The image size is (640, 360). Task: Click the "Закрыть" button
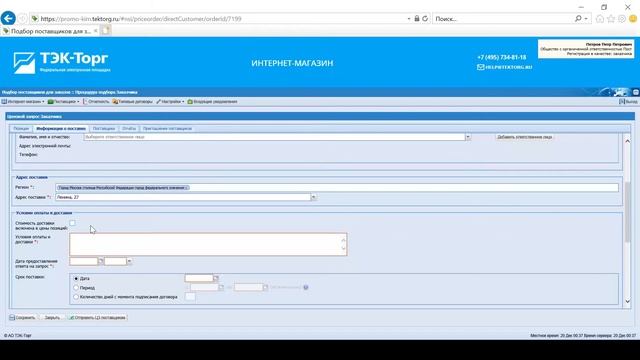(51, 318)
